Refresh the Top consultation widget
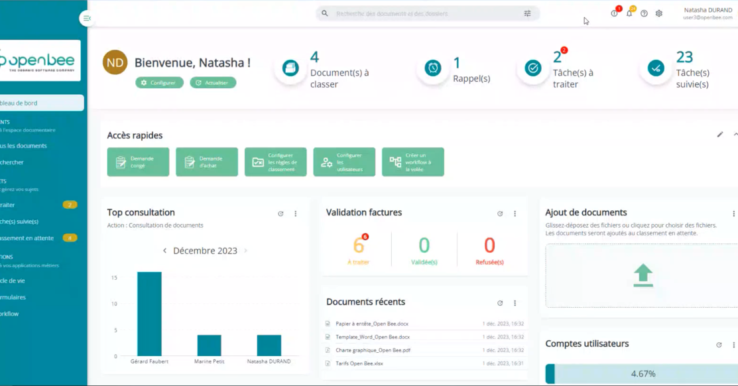Screen dimensions: 738x386 pyautogui.click(x=281, y=214)
